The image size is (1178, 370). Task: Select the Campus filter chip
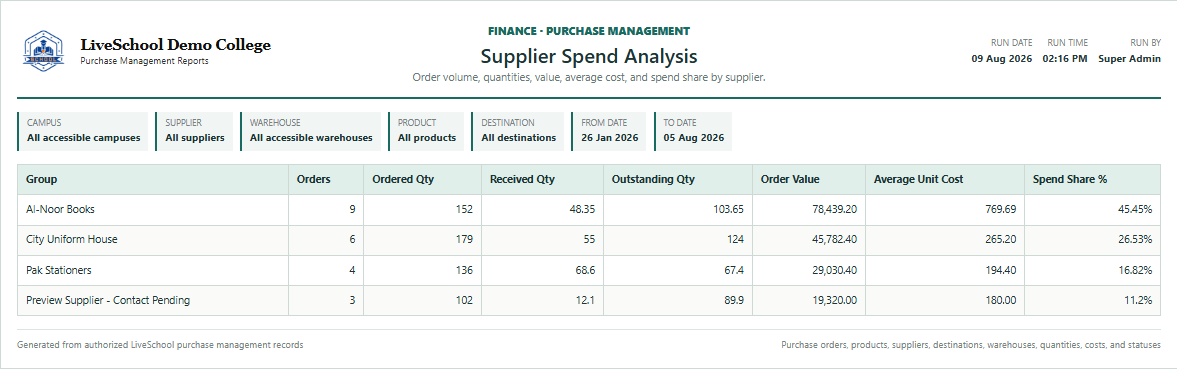tap(83, 131)
